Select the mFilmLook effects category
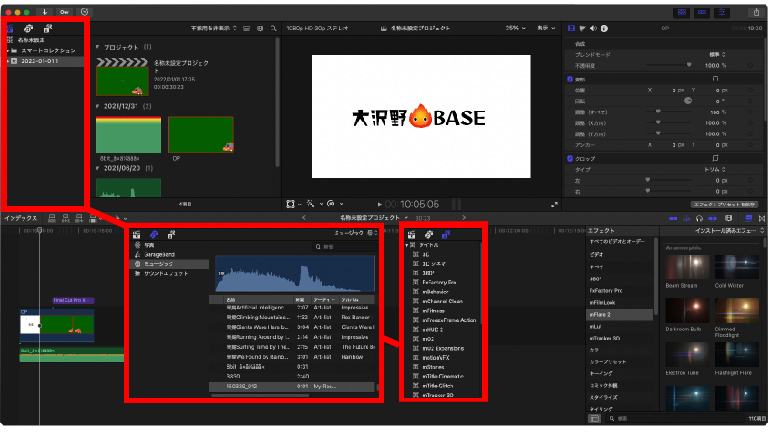768x432 pixels. (602, 303)
